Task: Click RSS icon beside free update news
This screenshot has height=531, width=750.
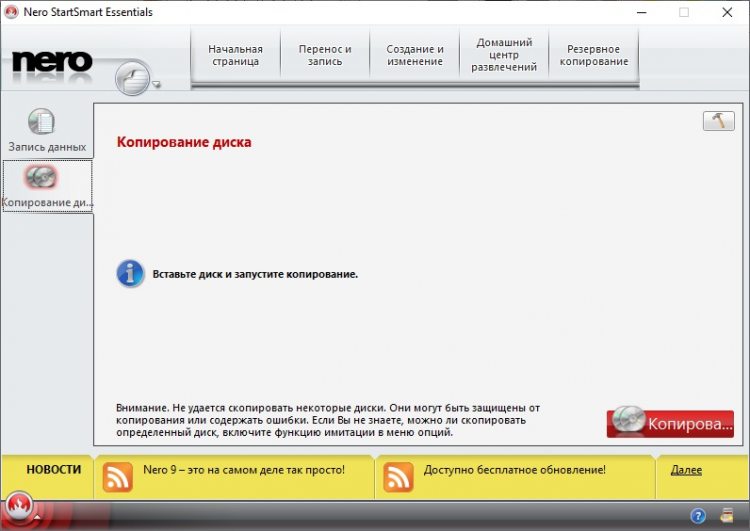Action: pyautogui.click(x=399, y=477)
